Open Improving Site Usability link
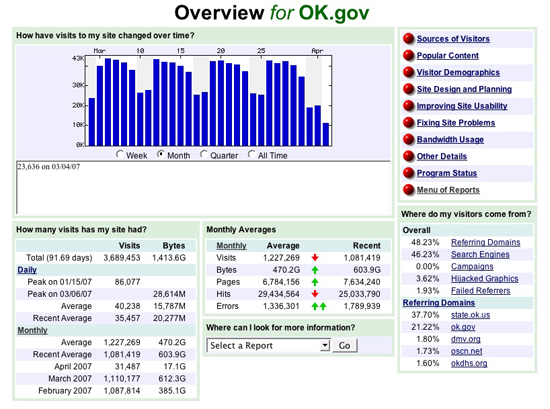The image size is (550, 409). tap(462, 106)
